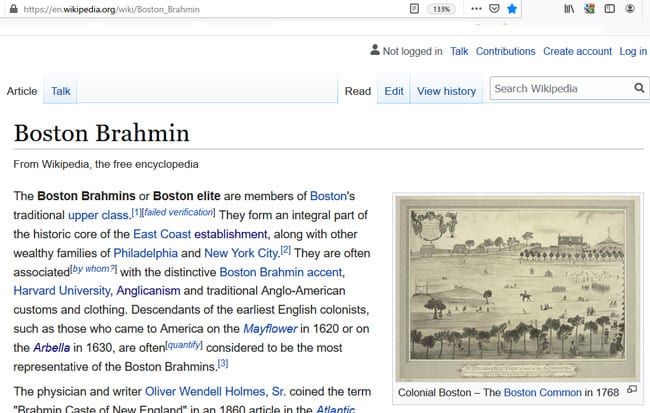Screen dimensions: 650x413
Task: Click 'From Wikipedia, the free encyclopedia' text
Action: (106, 165)
